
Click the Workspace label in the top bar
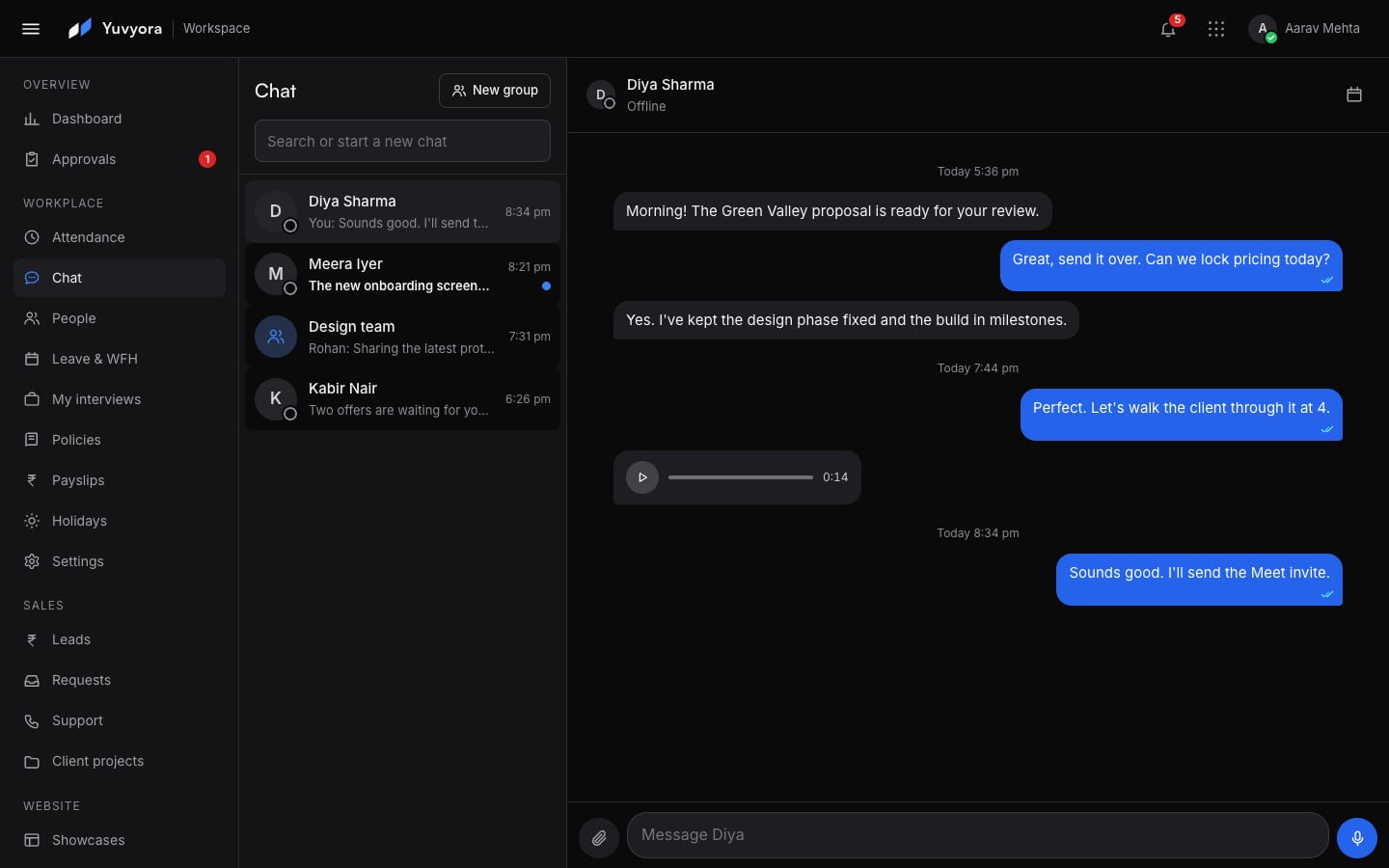[216, 29]
